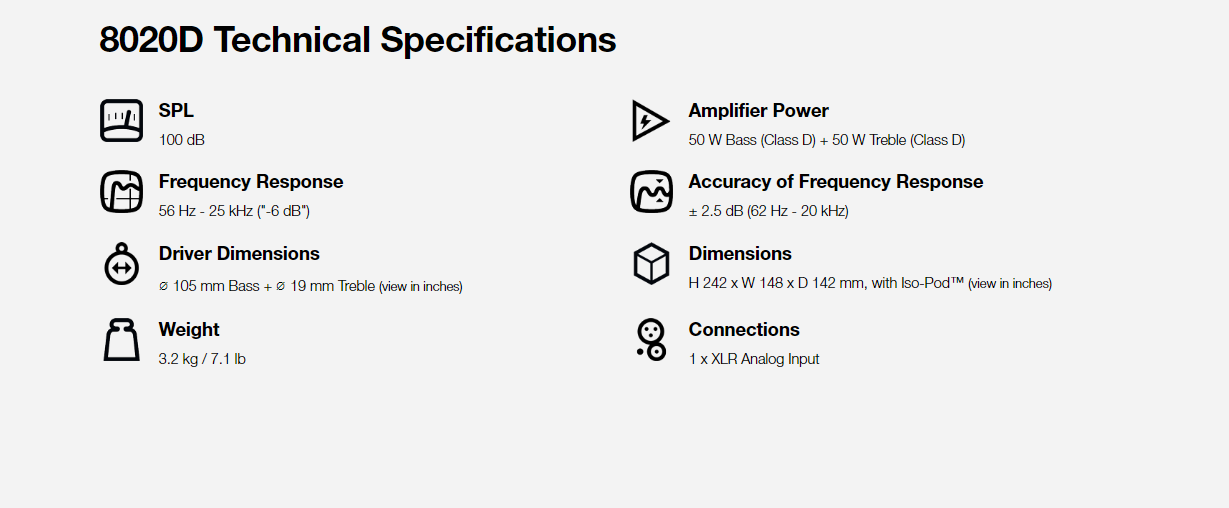Click the Weight kettlebell icon
This screenshot has width=1229, height=508.
pyautogui.click(x=121, y=340)
